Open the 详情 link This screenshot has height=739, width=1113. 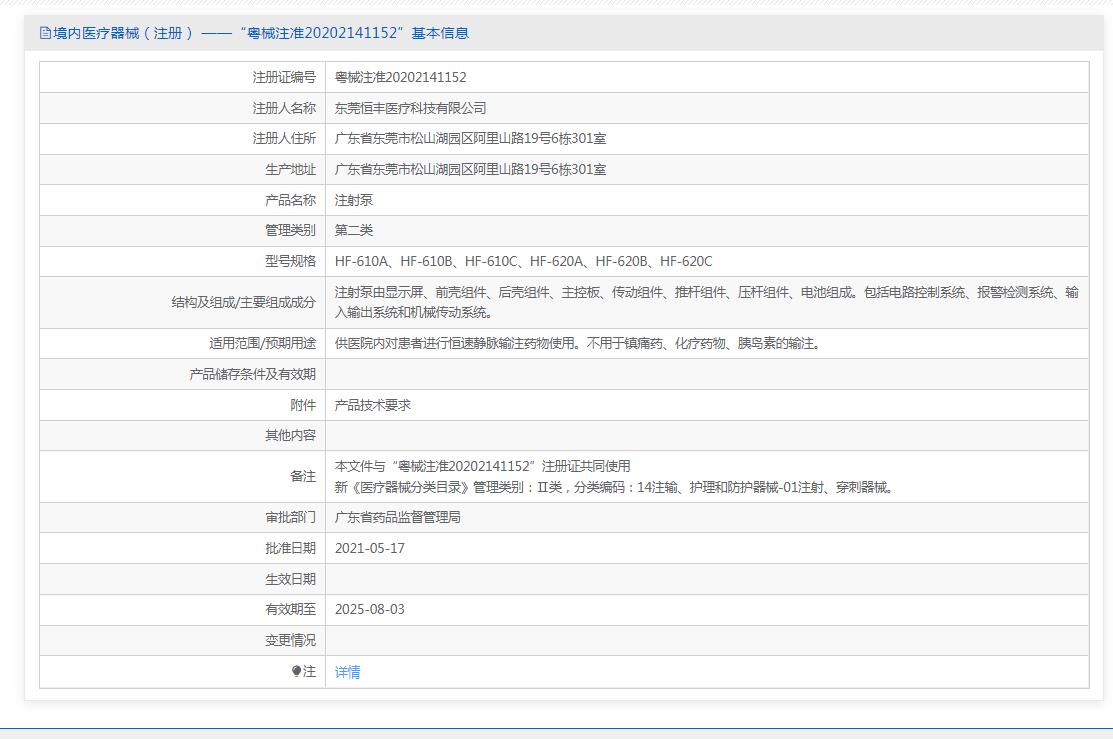tap(347, 672)
